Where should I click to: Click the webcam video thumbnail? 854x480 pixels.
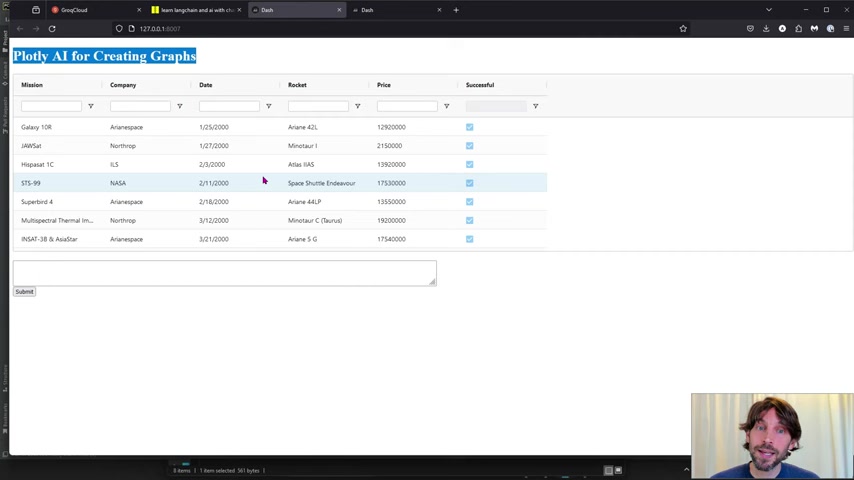point(772,436)
